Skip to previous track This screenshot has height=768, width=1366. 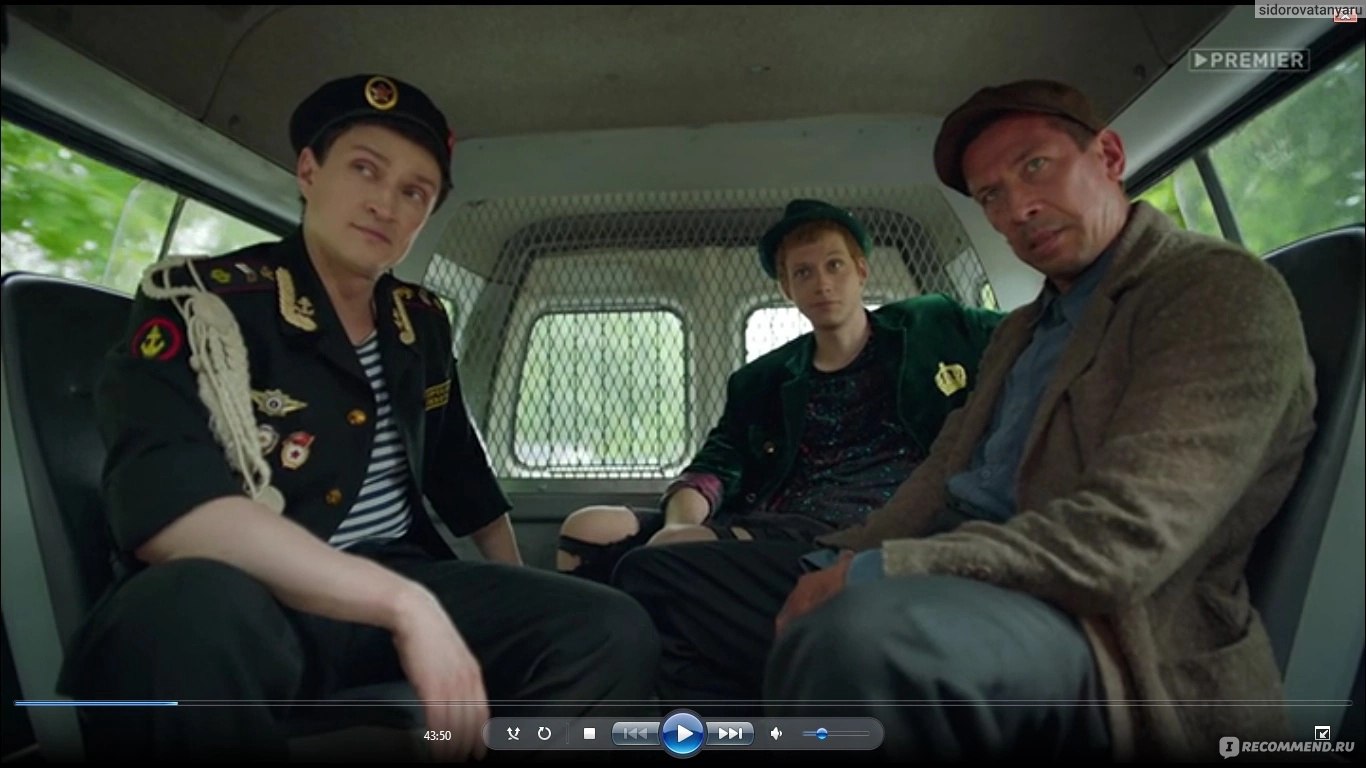coord(635,734)
